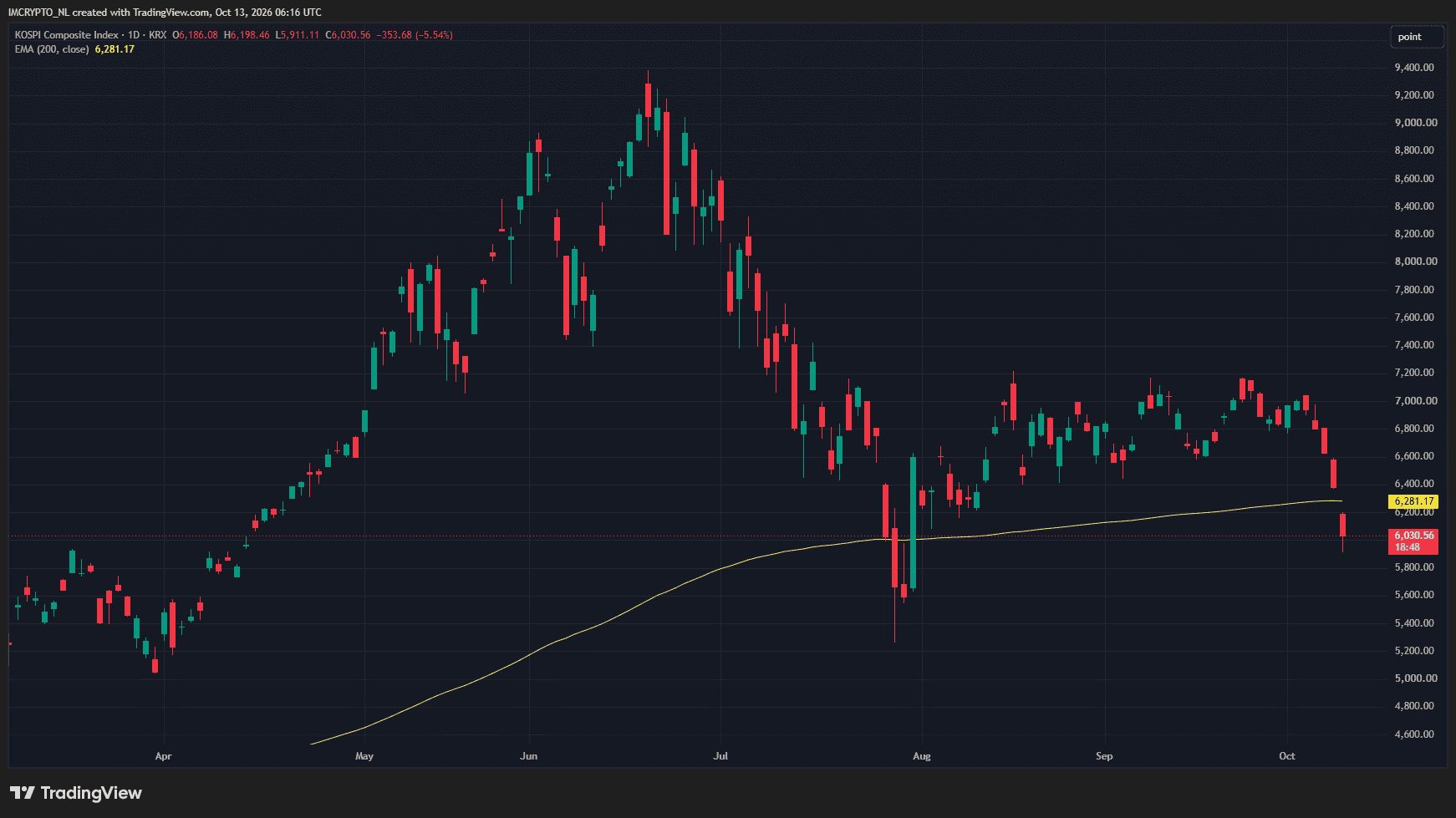Click the 5,000.00 price axis label

pyautogui.click(x=1416, y=678)
